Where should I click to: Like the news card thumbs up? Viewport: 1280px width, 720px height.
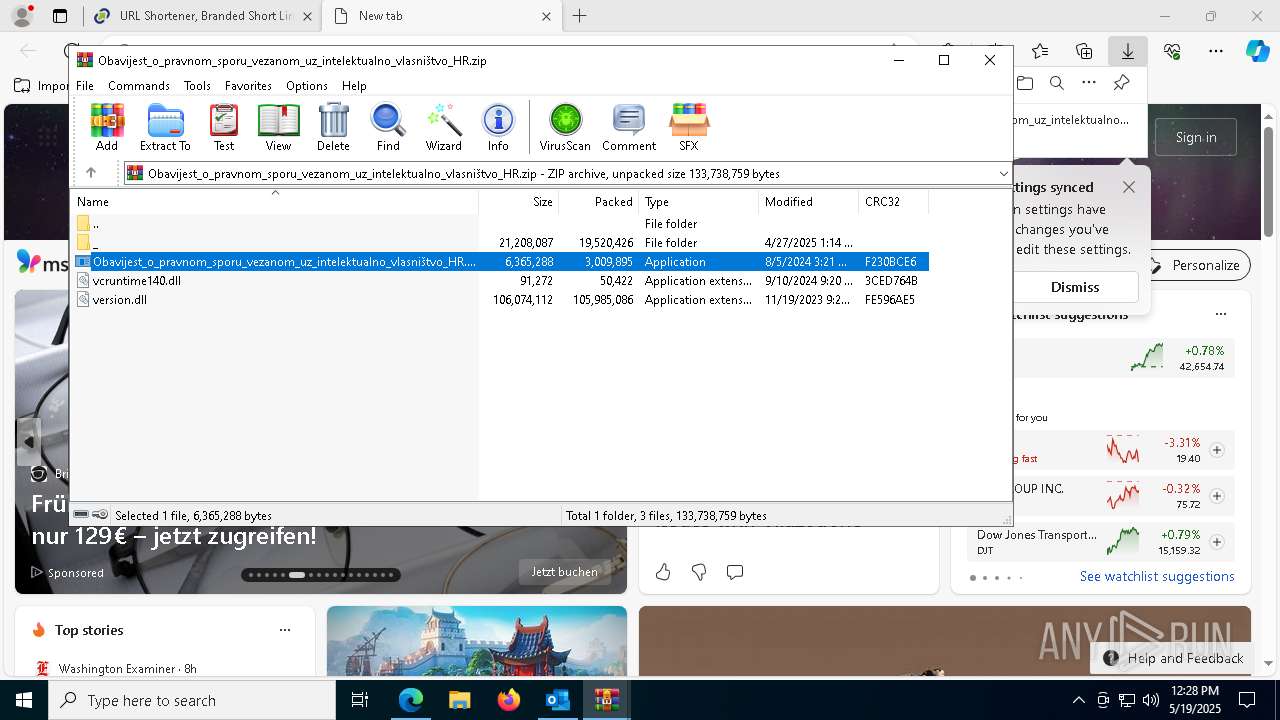(663, 572)
